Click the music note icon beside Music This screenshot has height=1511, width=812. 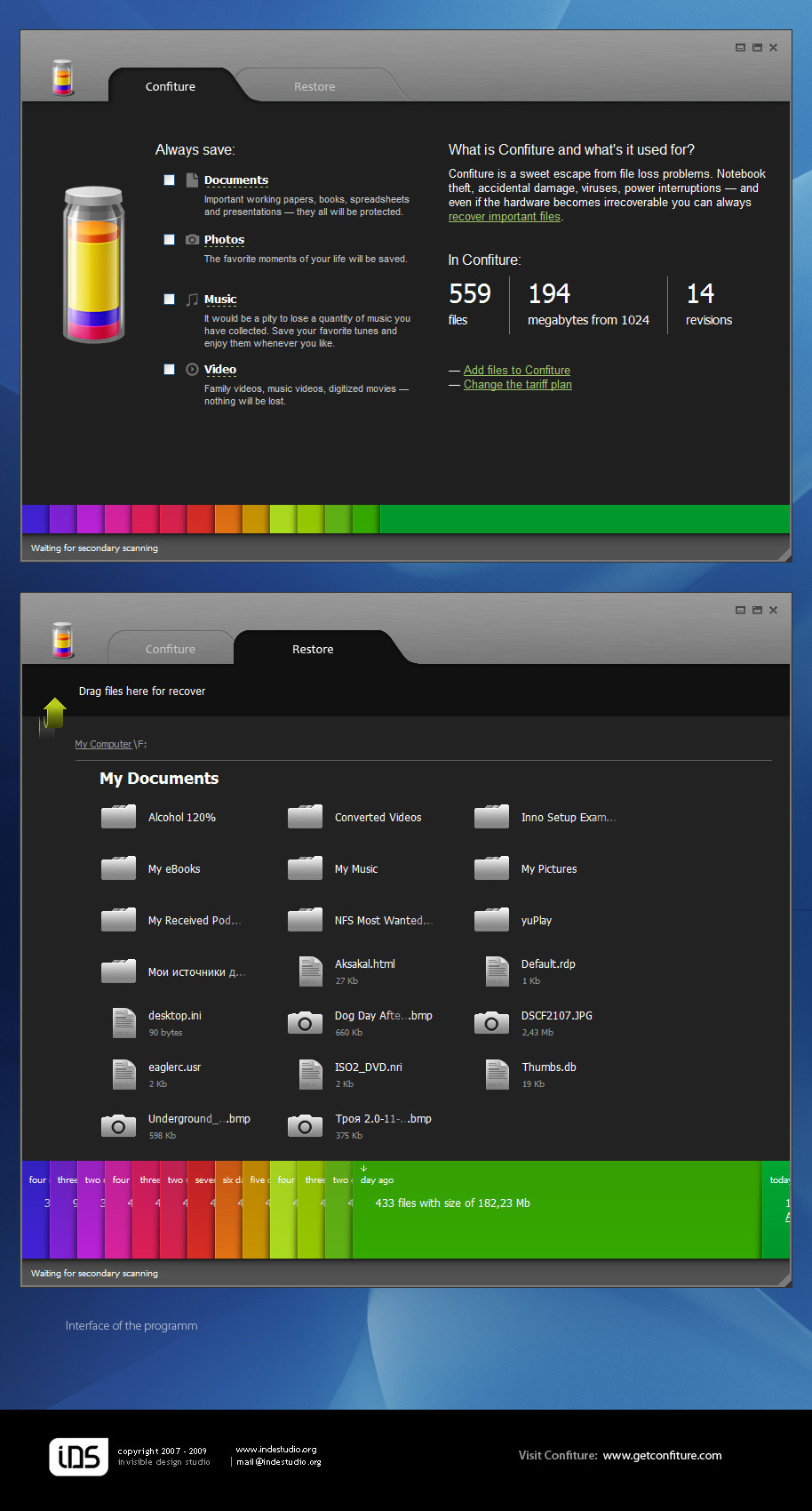(192, 300)
